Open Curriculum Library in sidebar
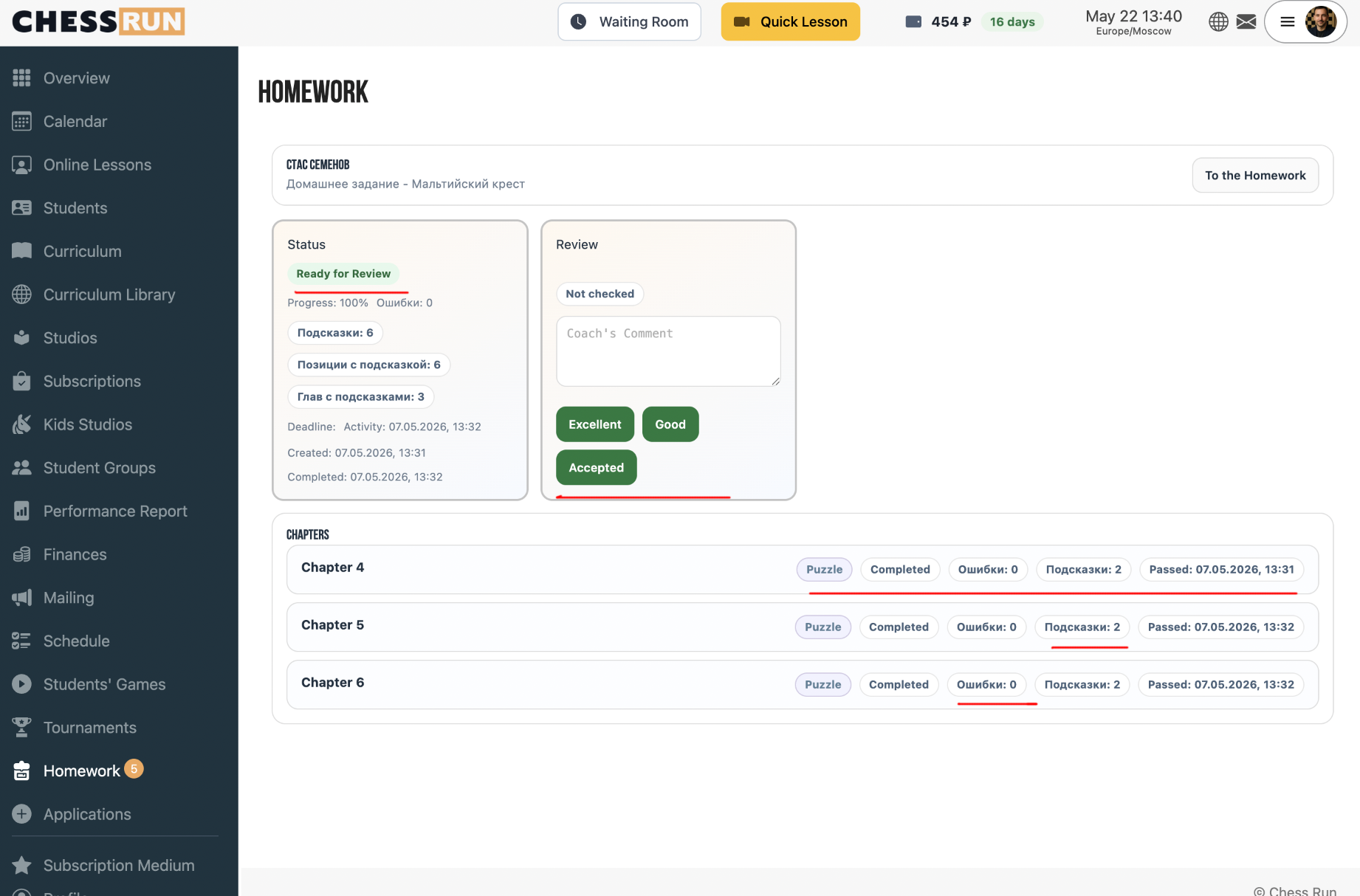1360x896 pixels. coord(109,294)
